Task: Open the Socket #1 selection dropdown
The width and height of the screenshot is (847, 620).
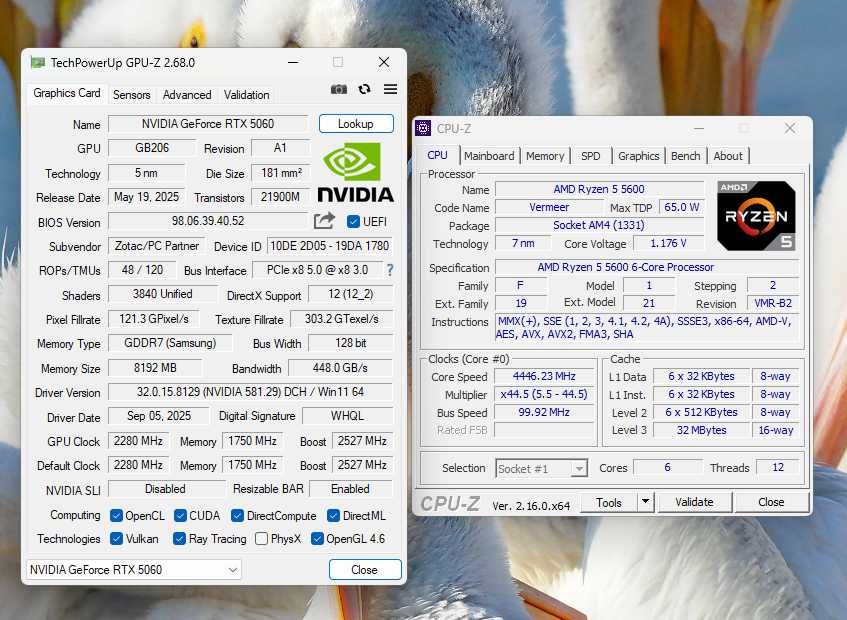Action: click(x=541, y=468)
